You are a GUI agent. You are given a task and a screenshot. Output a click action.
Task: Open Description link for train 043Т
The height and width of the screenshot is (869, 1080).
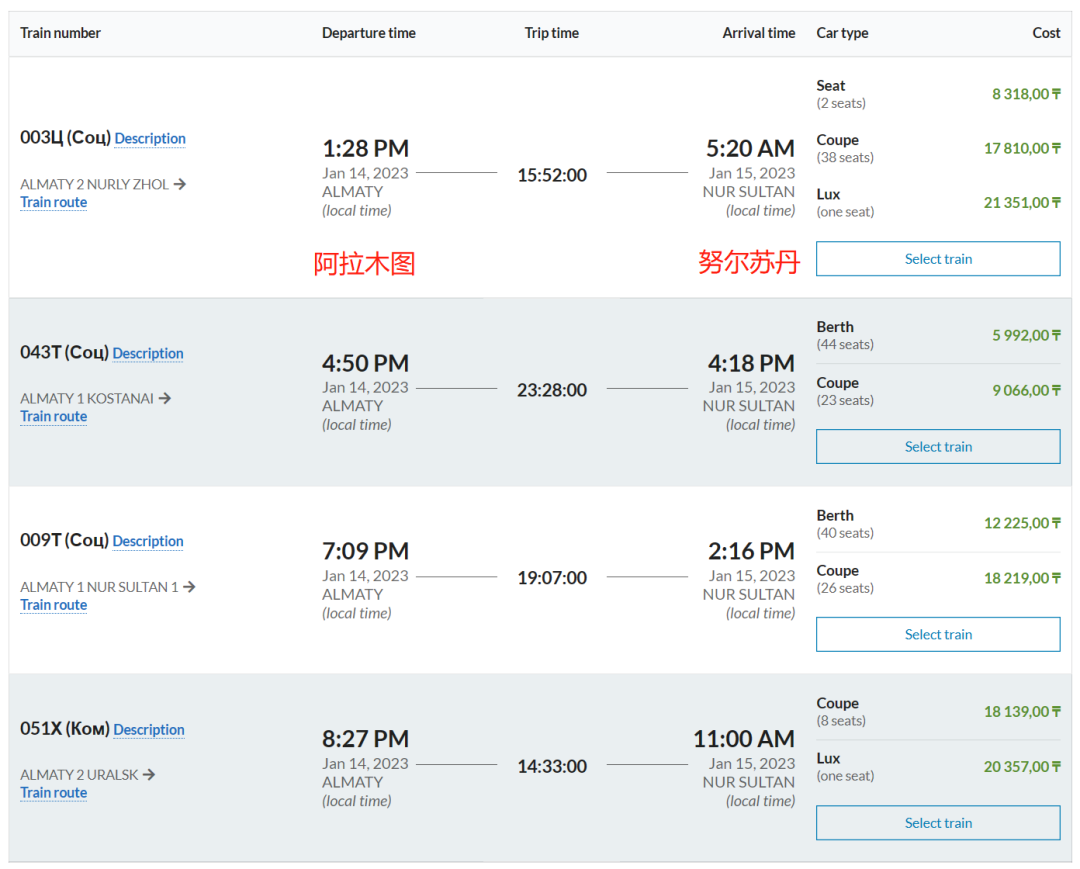point(148,354)
